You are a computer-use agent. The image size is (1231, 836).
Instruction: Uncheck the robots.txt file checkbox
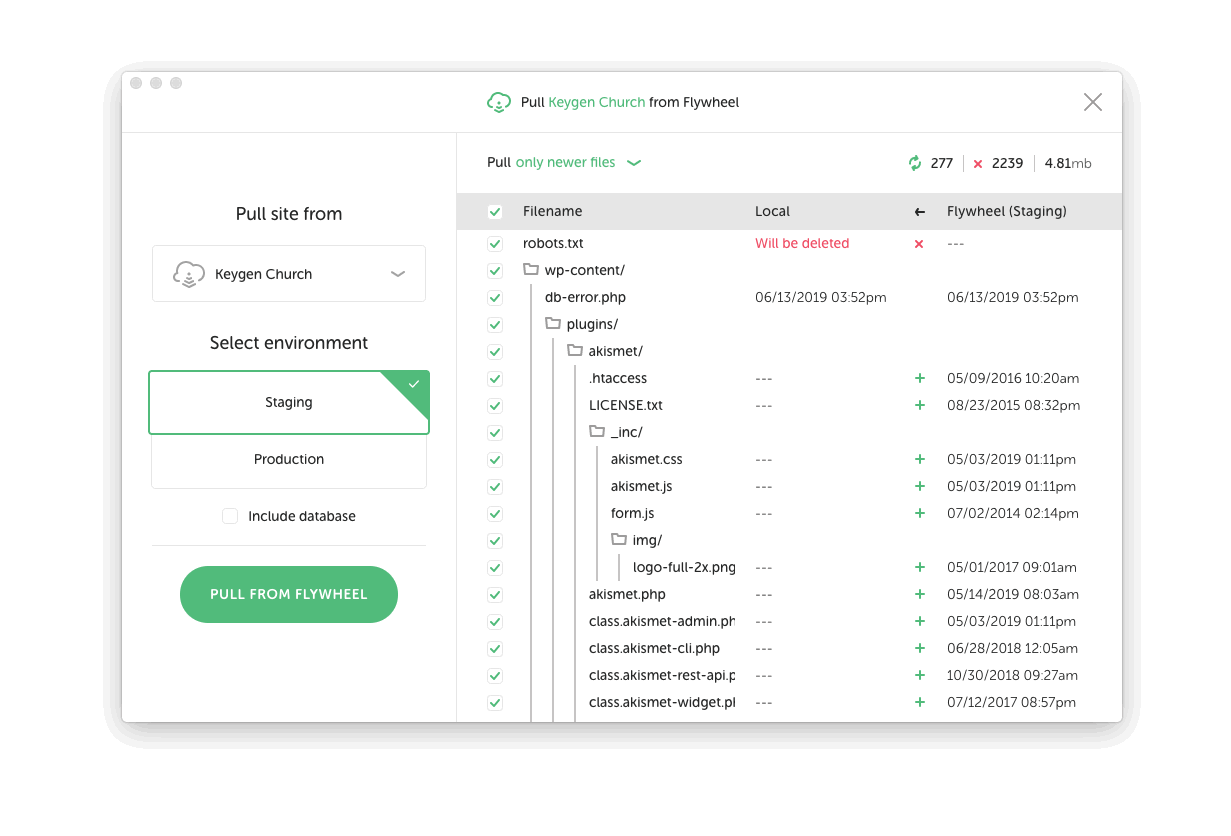click(495, 244)
